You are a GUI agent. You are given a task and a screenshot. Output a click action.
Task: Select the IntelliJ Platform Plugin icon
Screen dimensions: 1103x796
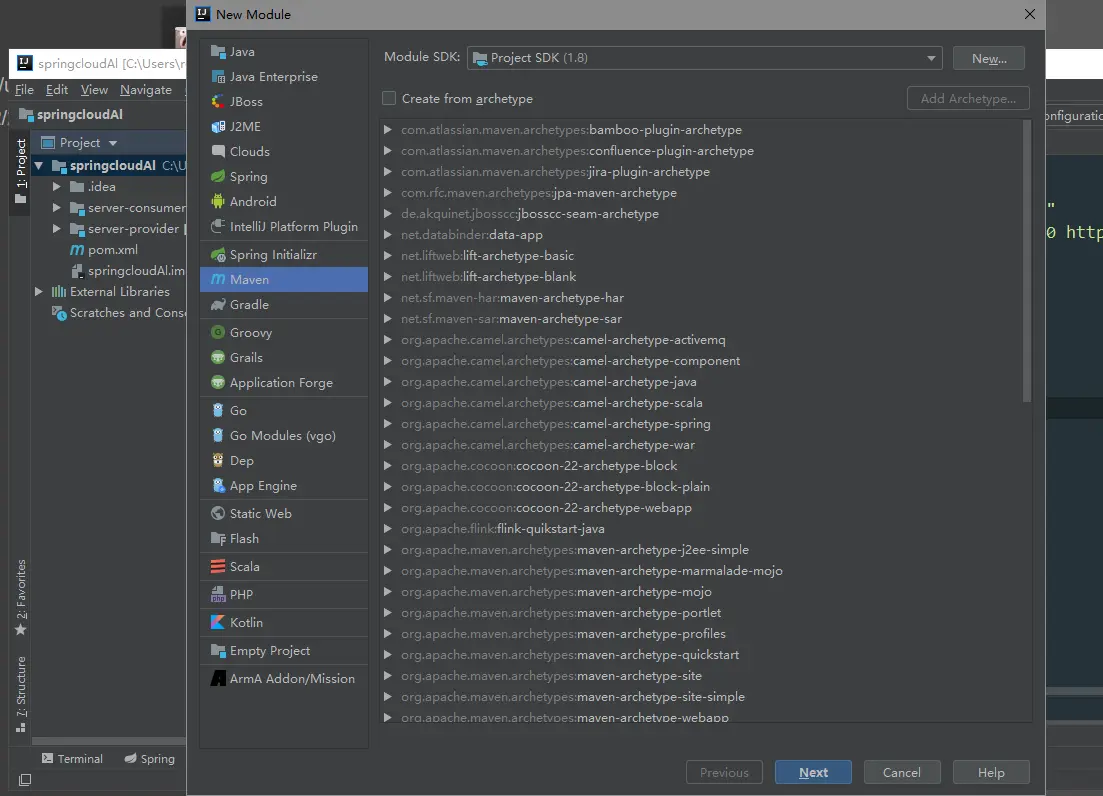218,226
